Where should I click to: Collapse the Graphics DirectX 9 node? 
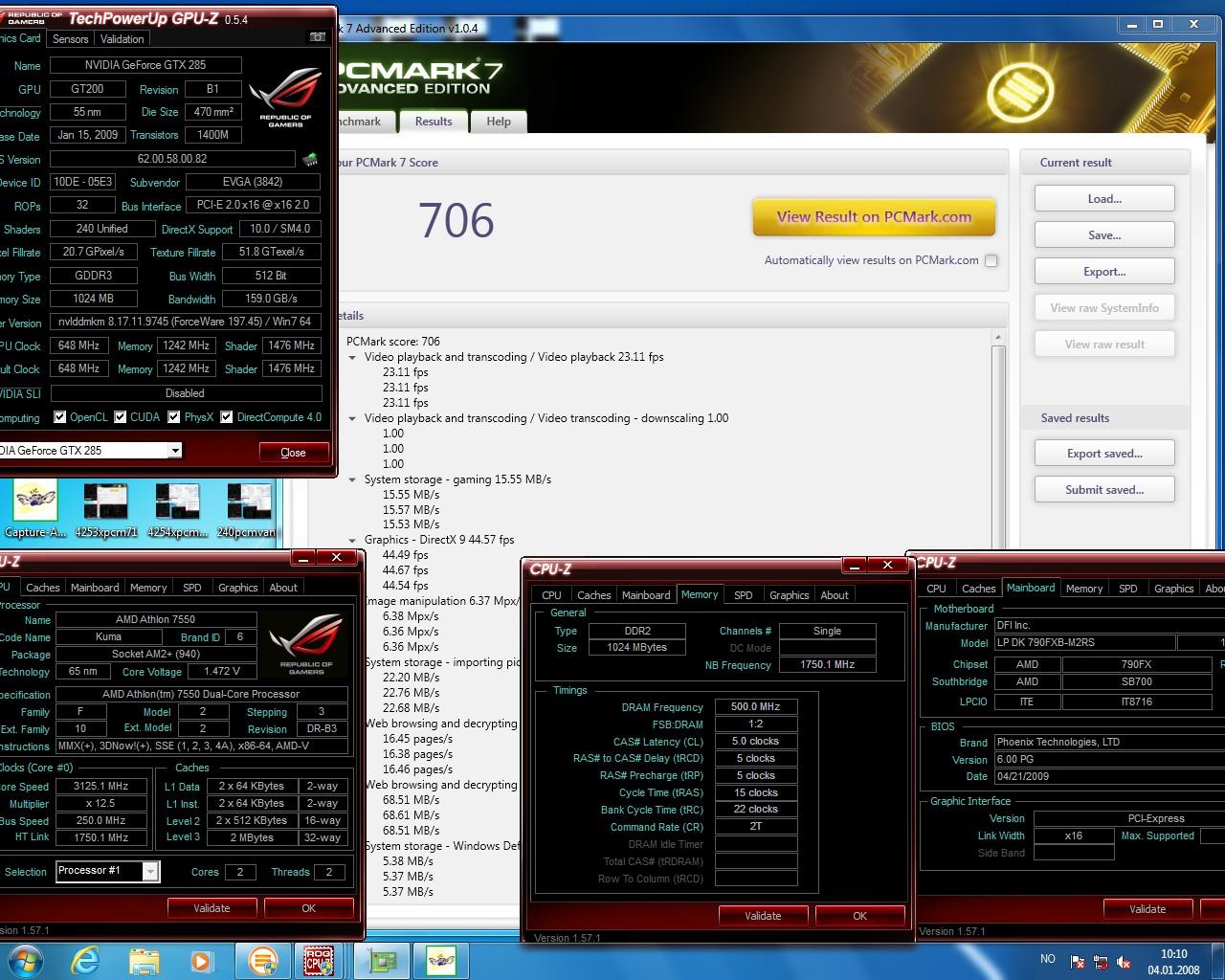[x=352, y=540]
